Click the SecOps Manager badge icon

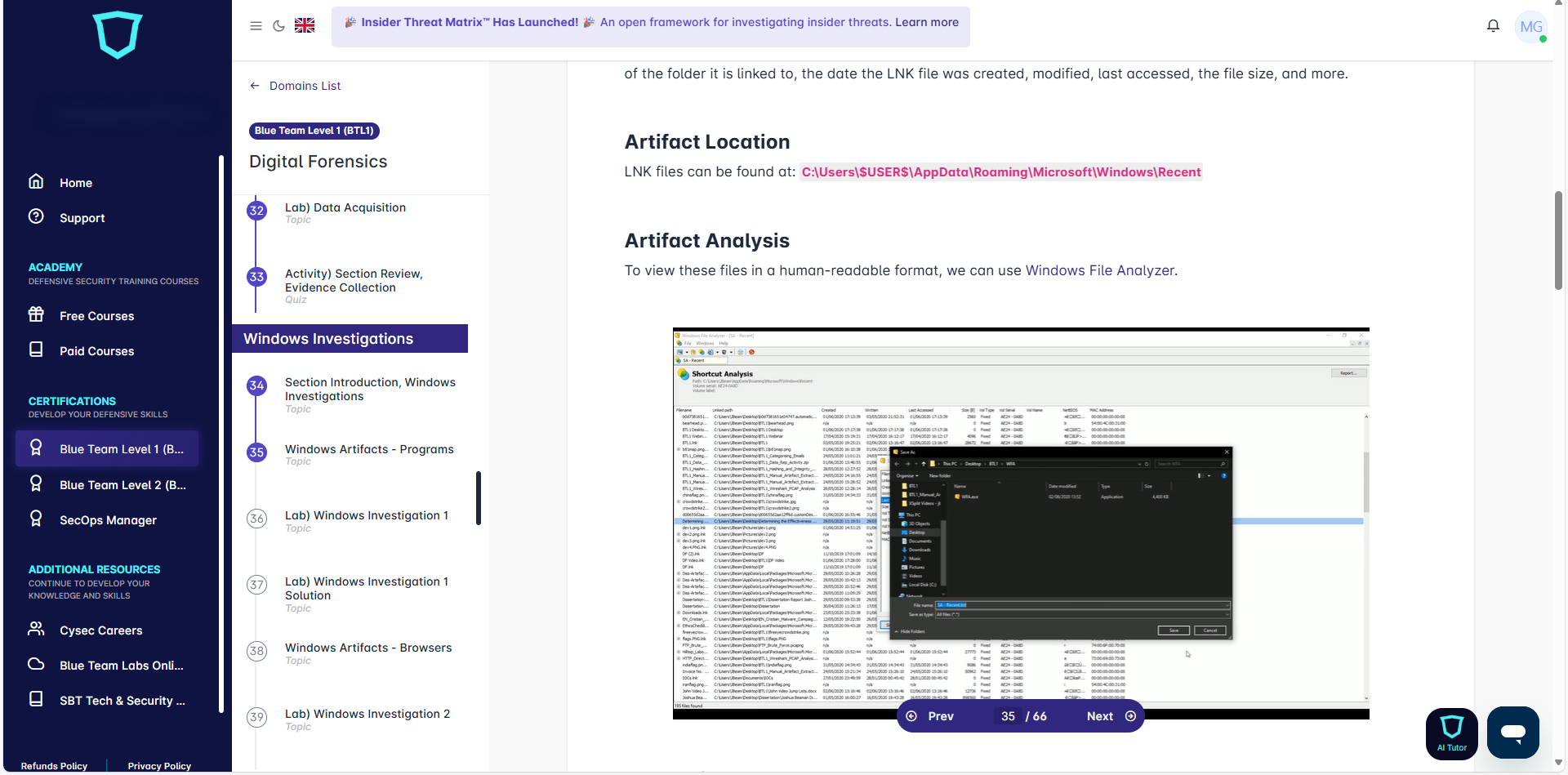[36, 519]
